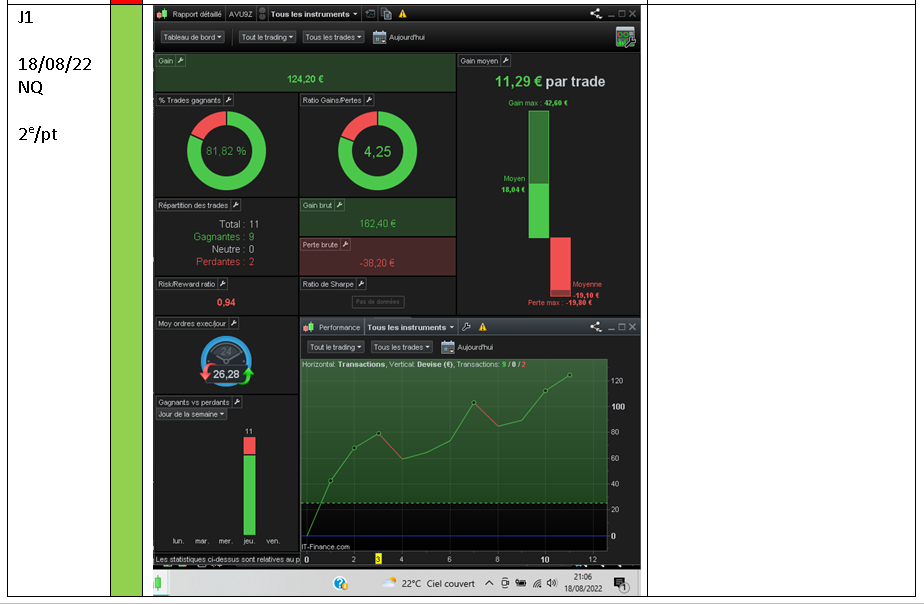
Task: Click the green Thursday bar in Gagnants vs perdants
Action: tap(249, 495)
